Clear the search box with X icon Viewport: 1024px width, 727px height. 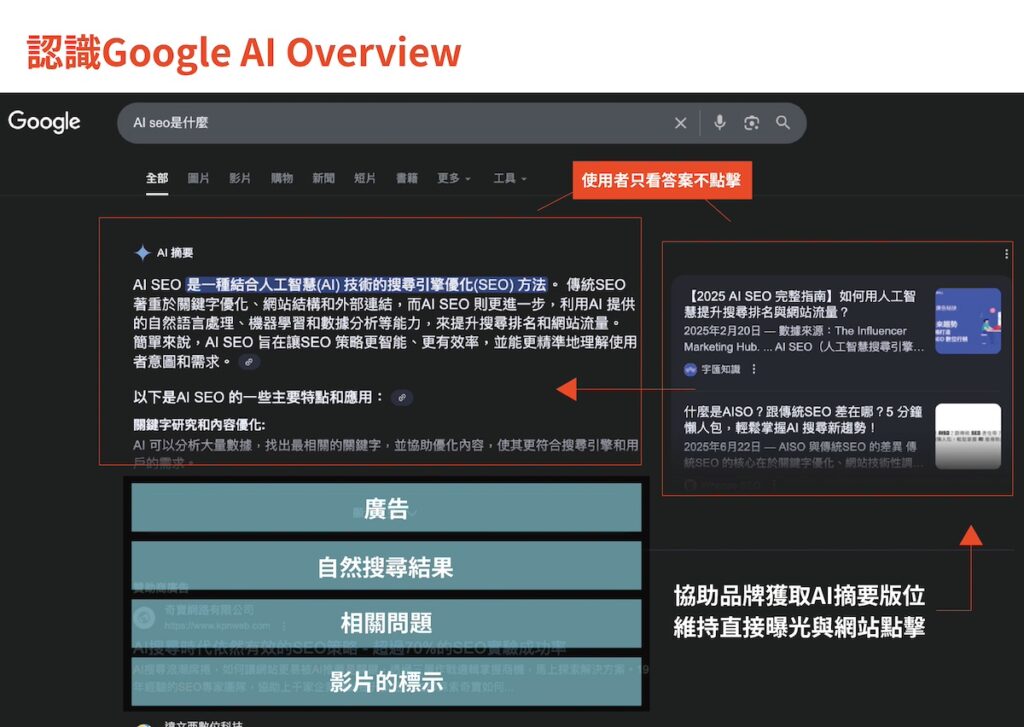pos(680,123)
